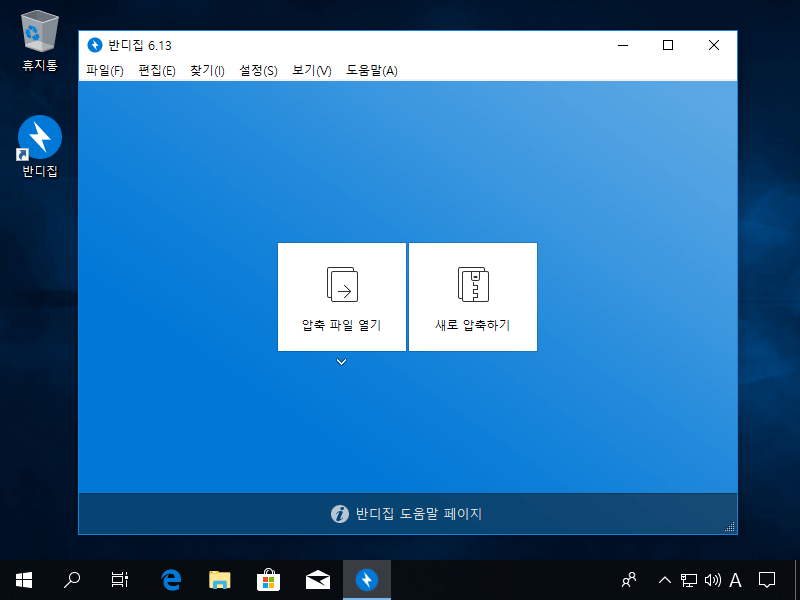Open the Bandizip desktop shortcut icon

pyautogui.click(x=40, y=137)
